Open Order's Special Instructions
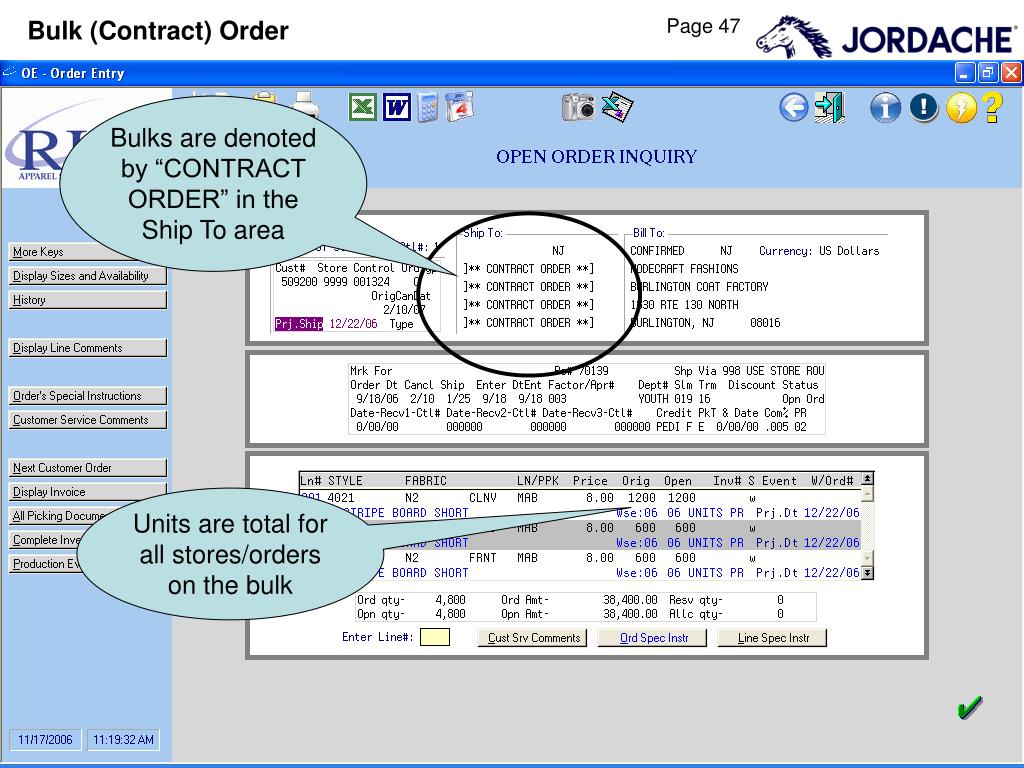The height and width of the screenshot is (768, 1024). pyautogui.click(x=88, y=396)
